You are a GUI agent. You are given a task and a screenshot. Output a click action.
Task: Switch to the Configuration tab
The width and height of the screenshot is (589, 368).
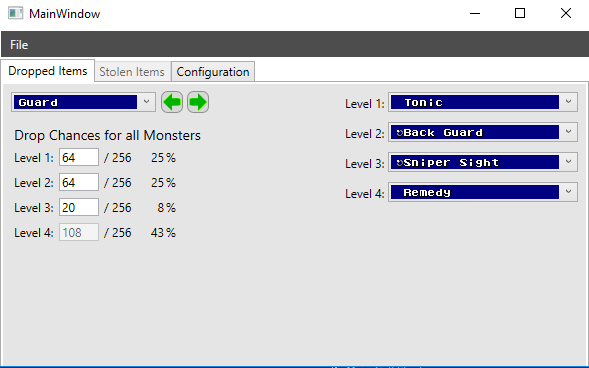(x=213, y=72)
